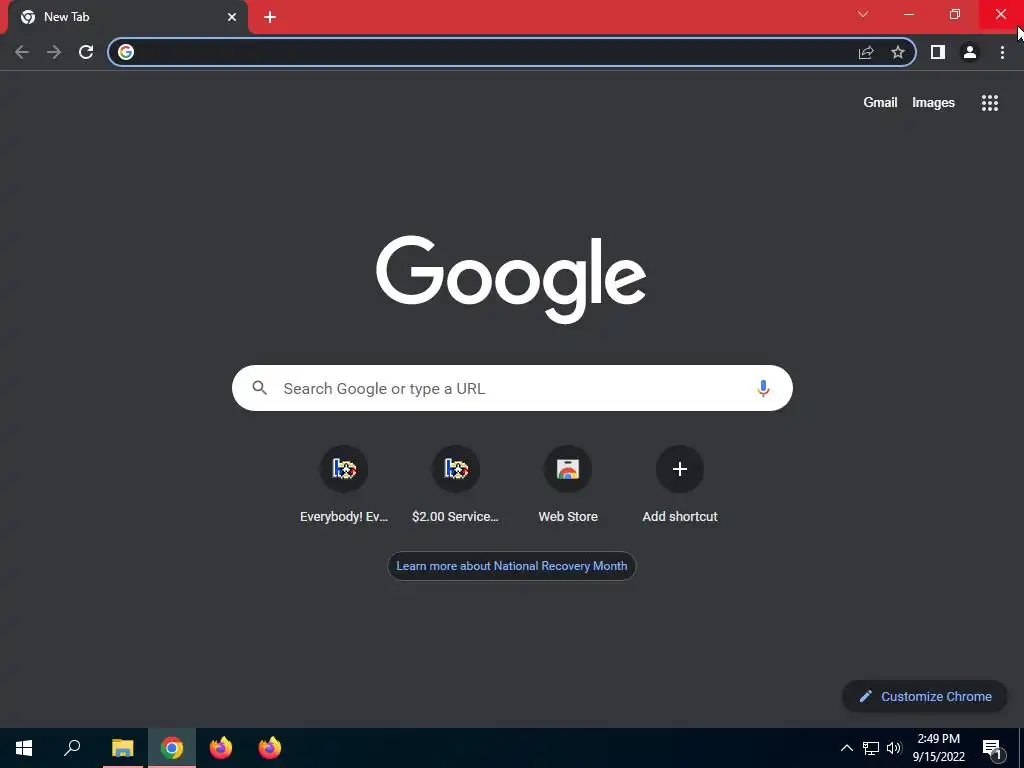Learn more about National Recovery Month
This screenshot has width=1024, height=768.
click(511, 566)
